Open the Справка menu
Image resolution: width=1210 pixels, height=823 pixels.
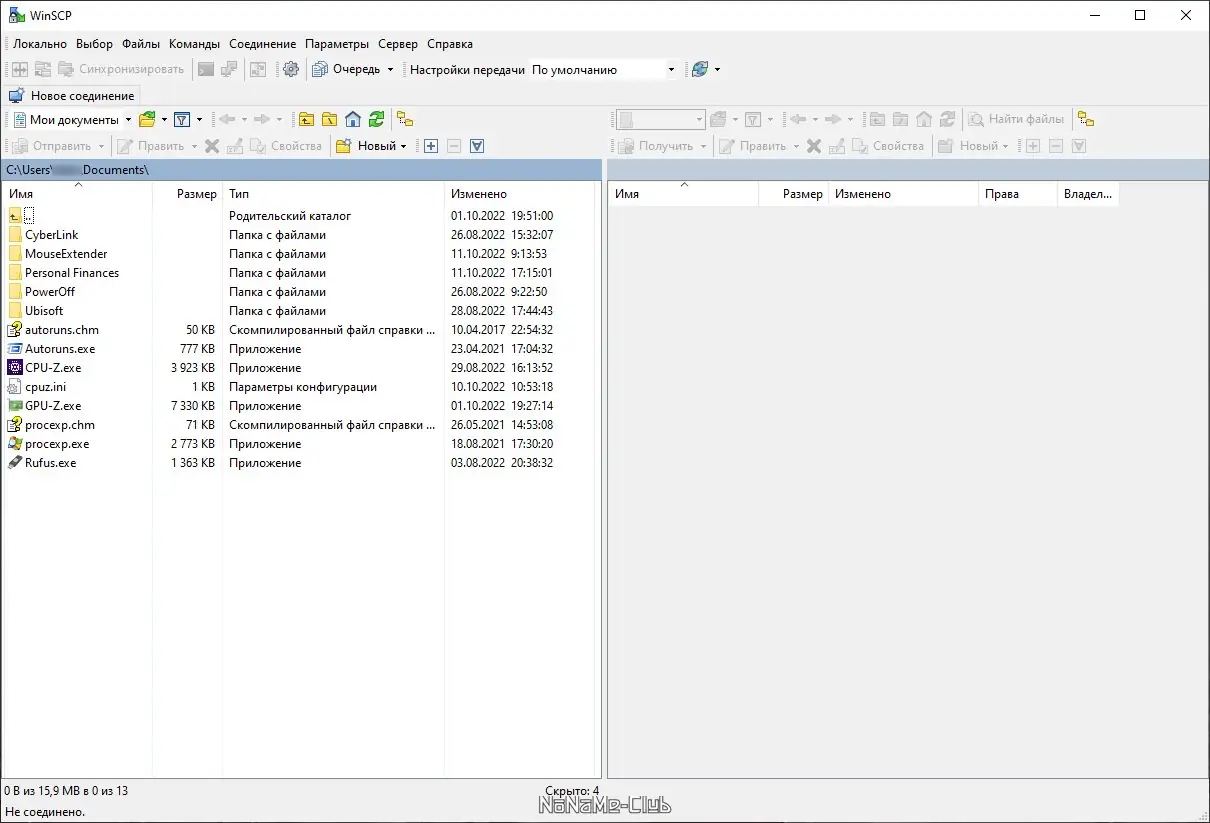pyautogui.click(x=450, y=44)
